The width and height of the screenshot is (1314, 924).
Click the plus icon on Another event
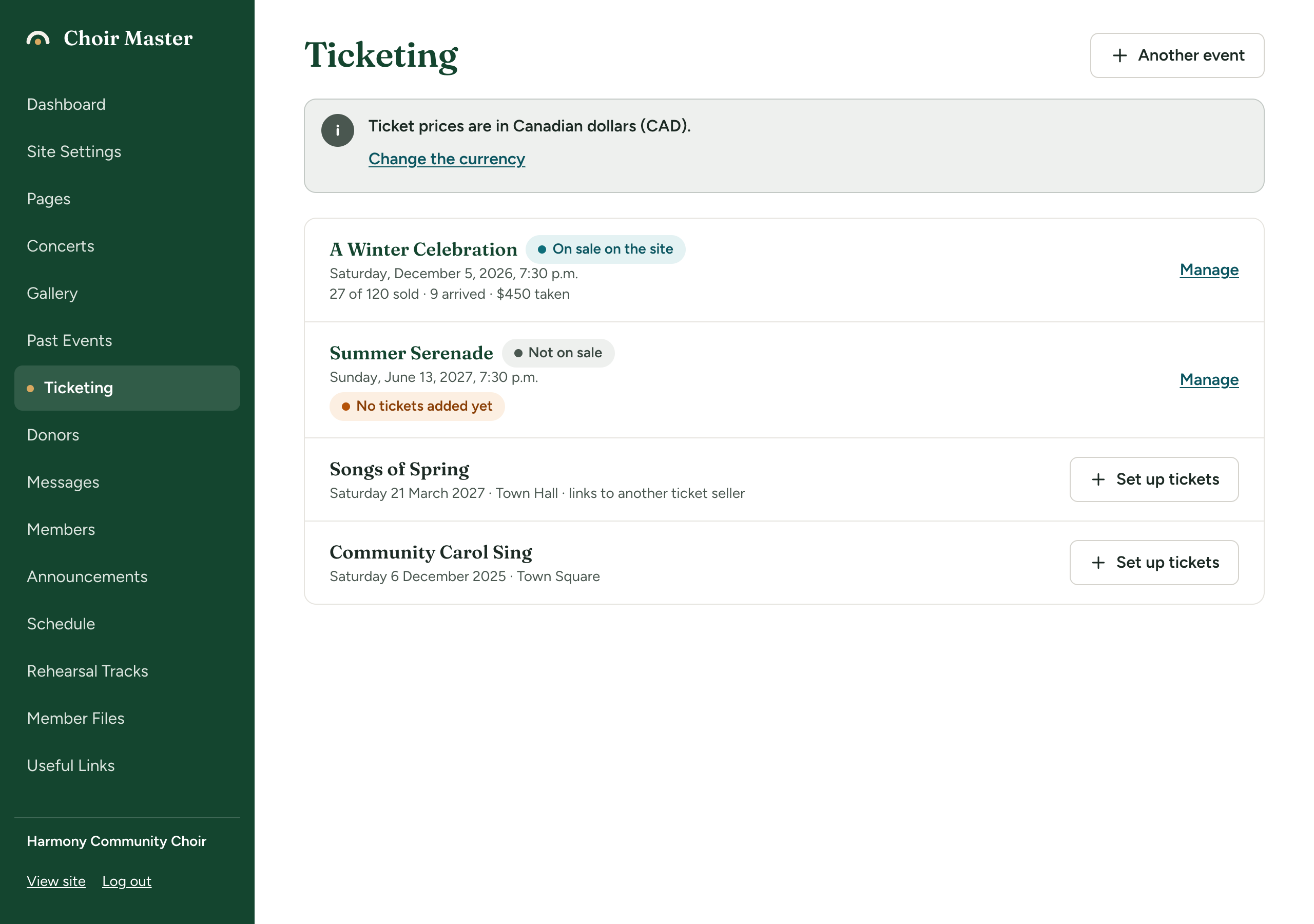click(1119, 55)
